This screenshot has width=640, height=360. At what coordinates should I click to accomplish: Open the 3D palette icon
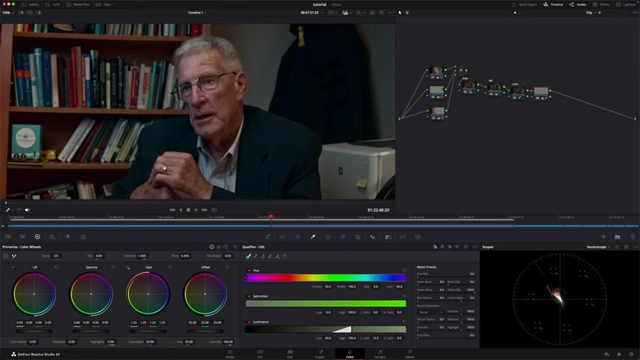[x=418, y=237]
